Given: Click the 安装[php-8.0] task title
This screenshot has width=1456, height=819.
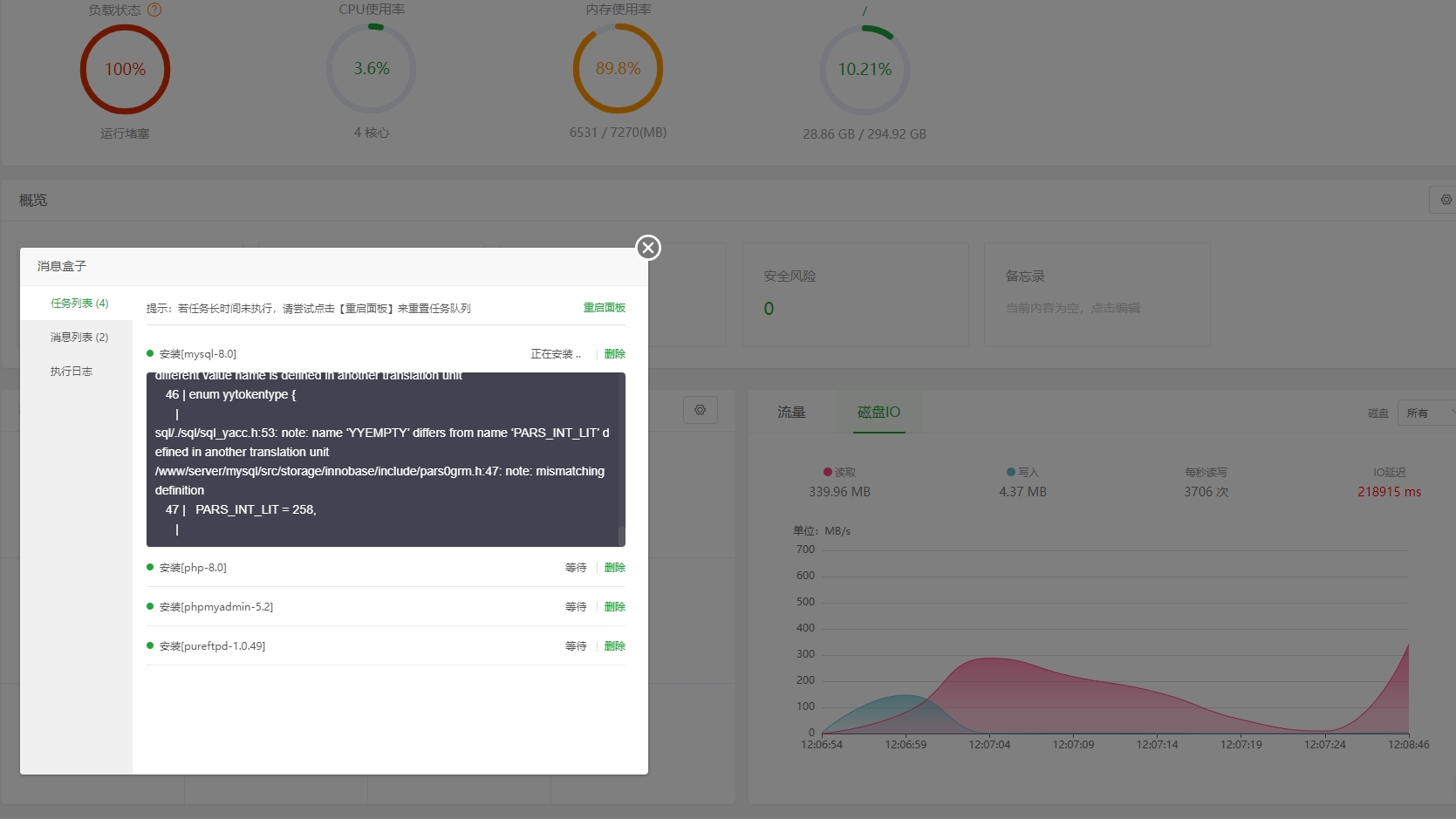Looking at the screenshot, I should click(193, 568).
